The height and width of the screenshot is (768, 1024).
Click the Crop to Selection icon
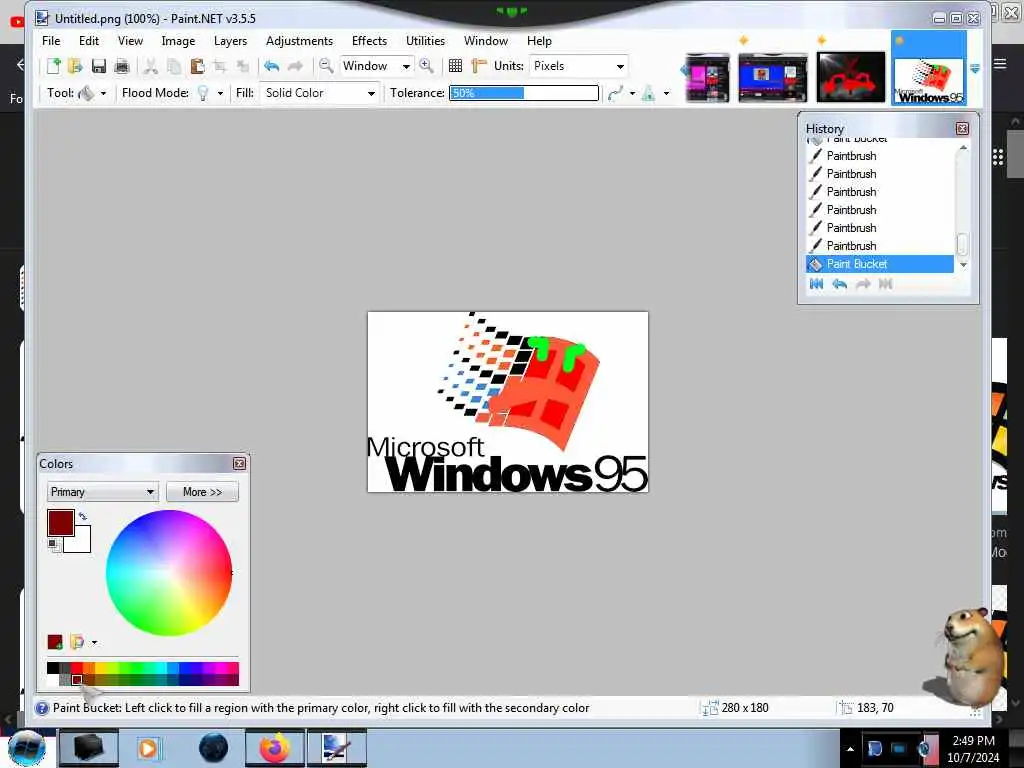[220, 66]
